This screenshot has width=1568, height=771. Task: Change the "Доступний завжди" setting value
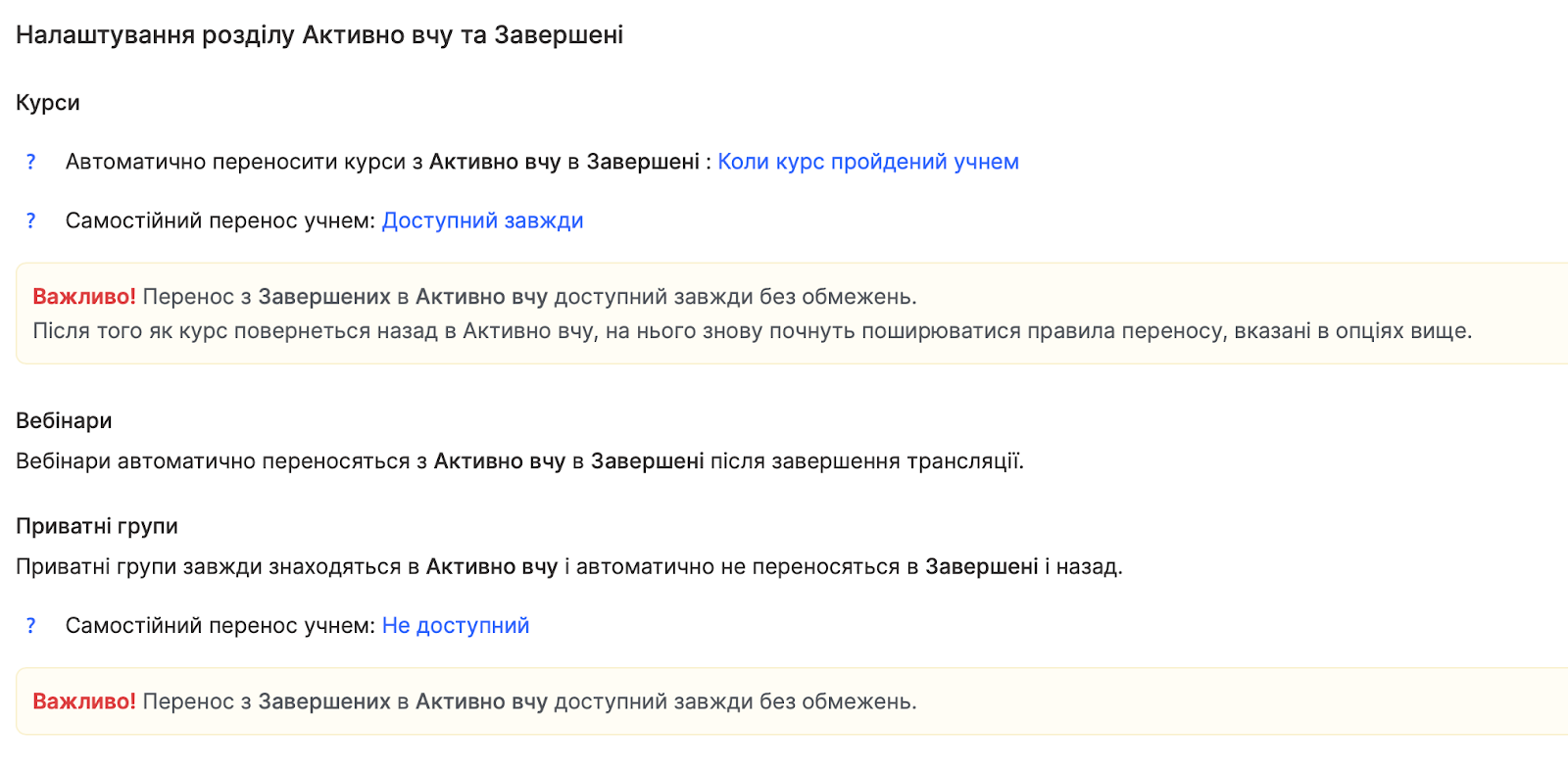[482, 220]
